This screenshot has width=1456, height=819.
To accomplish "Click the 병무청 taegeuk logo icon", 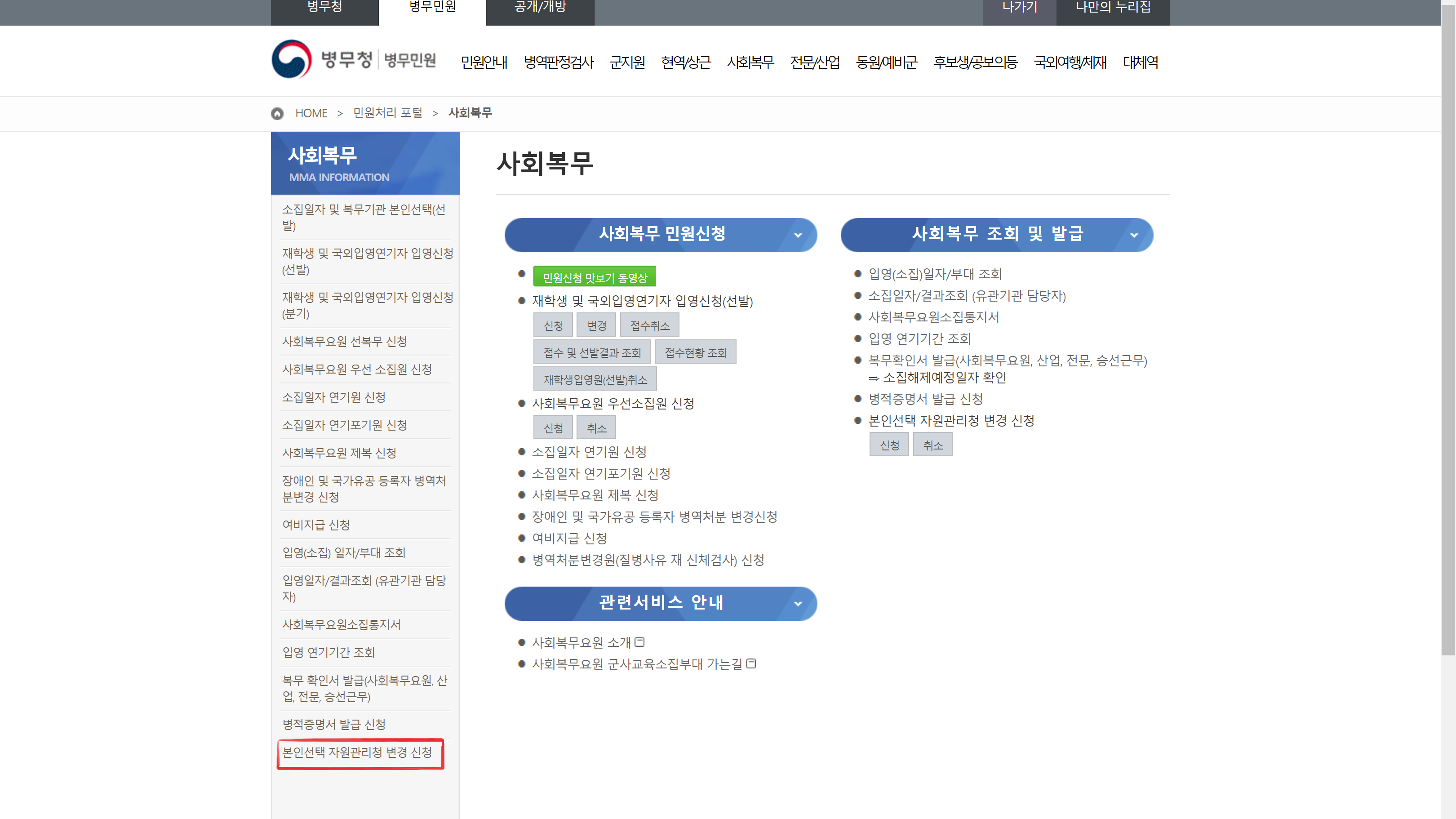I will tap(291, 59).
